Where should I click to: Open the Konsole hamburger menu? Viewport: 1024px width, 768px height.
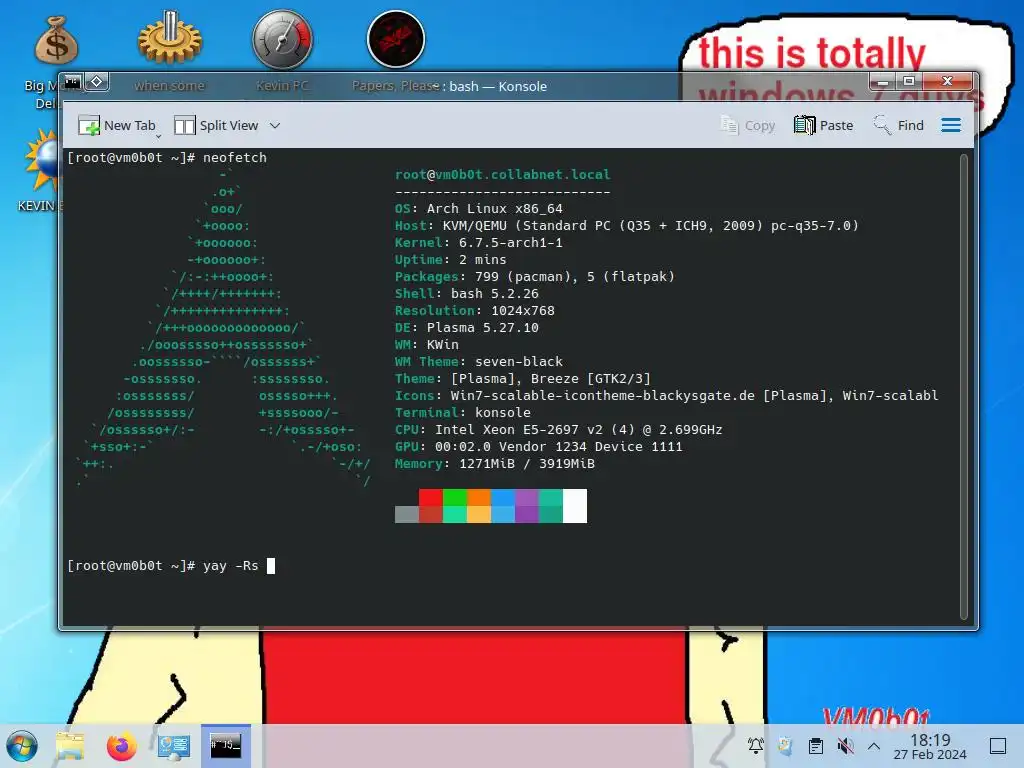(x=951, y=125)
